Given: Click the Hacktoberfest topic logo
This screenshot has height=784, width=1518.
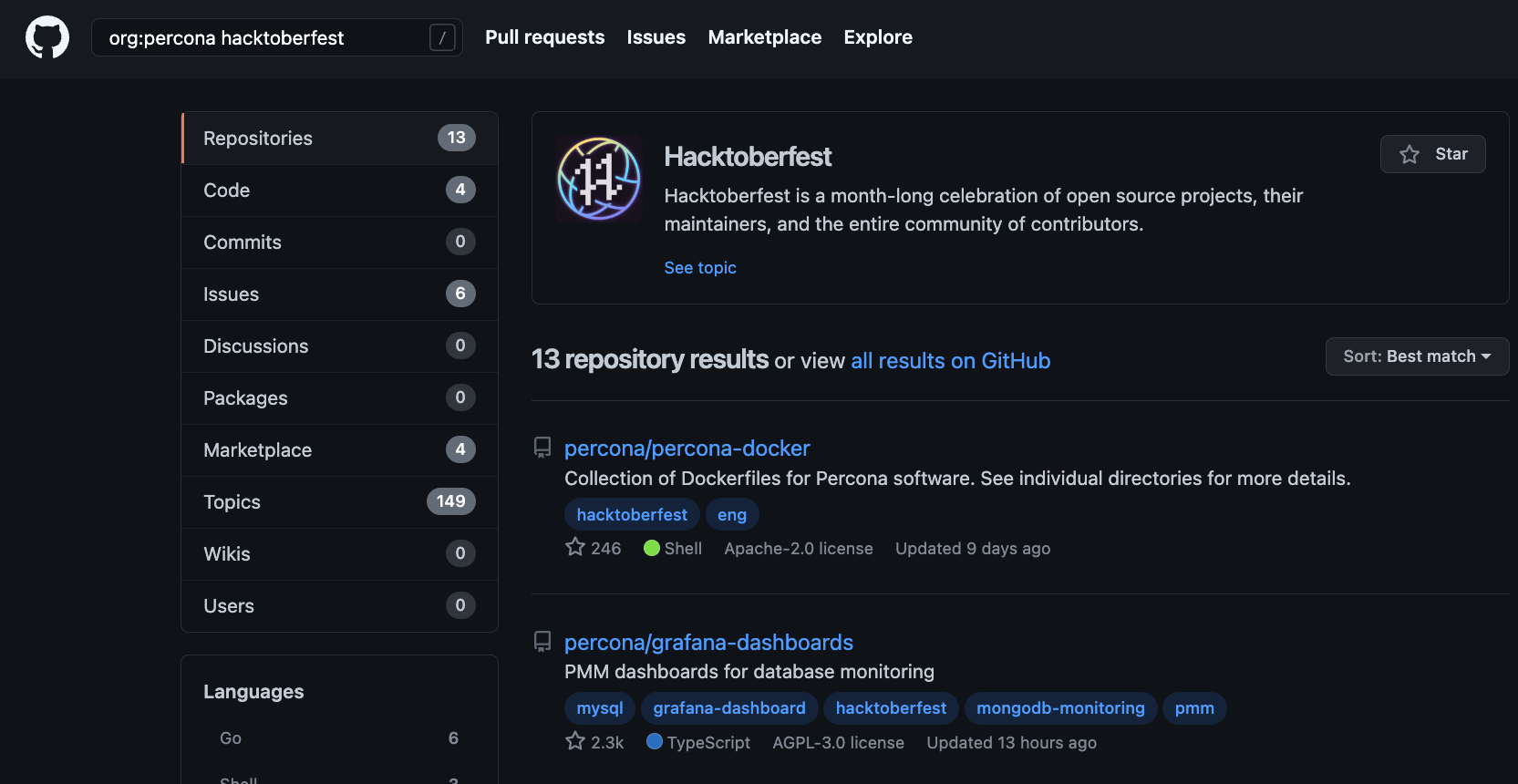Looking at the screenshot, I should pos(599,179).
